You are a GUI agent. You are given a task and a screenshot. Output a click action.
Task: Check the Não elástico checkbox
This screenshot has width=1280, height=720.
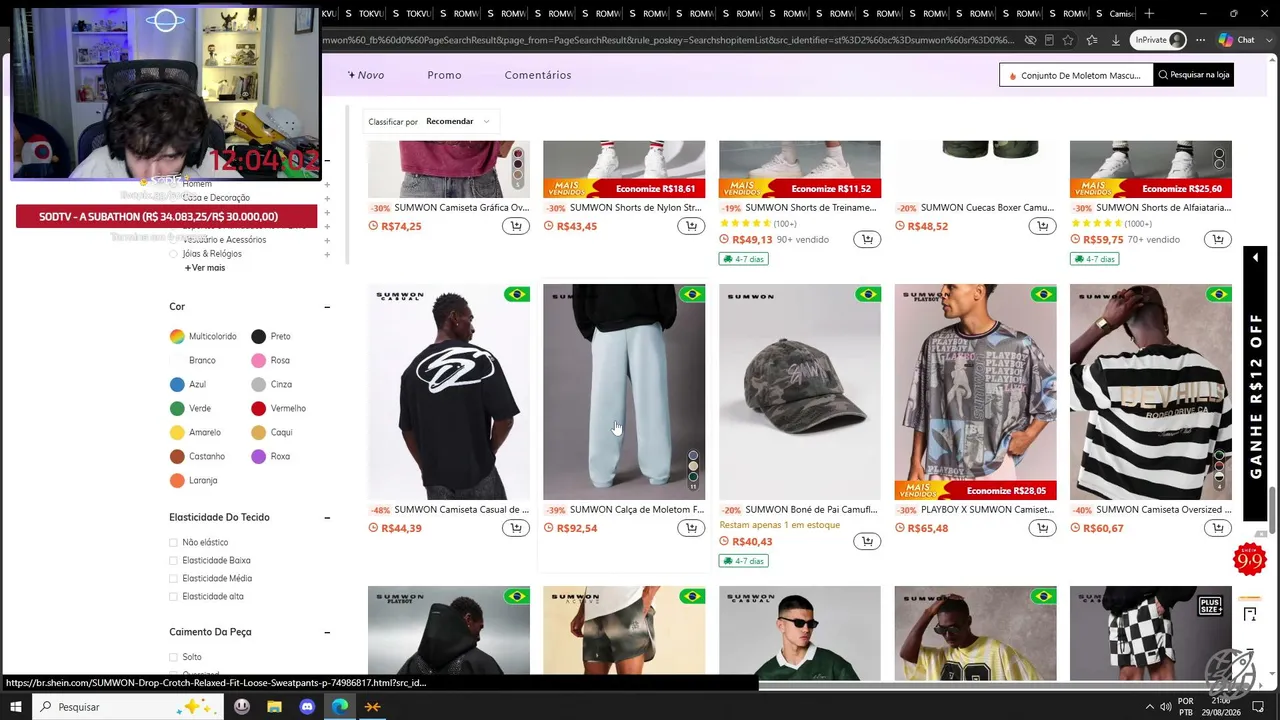tap(173, 543)
